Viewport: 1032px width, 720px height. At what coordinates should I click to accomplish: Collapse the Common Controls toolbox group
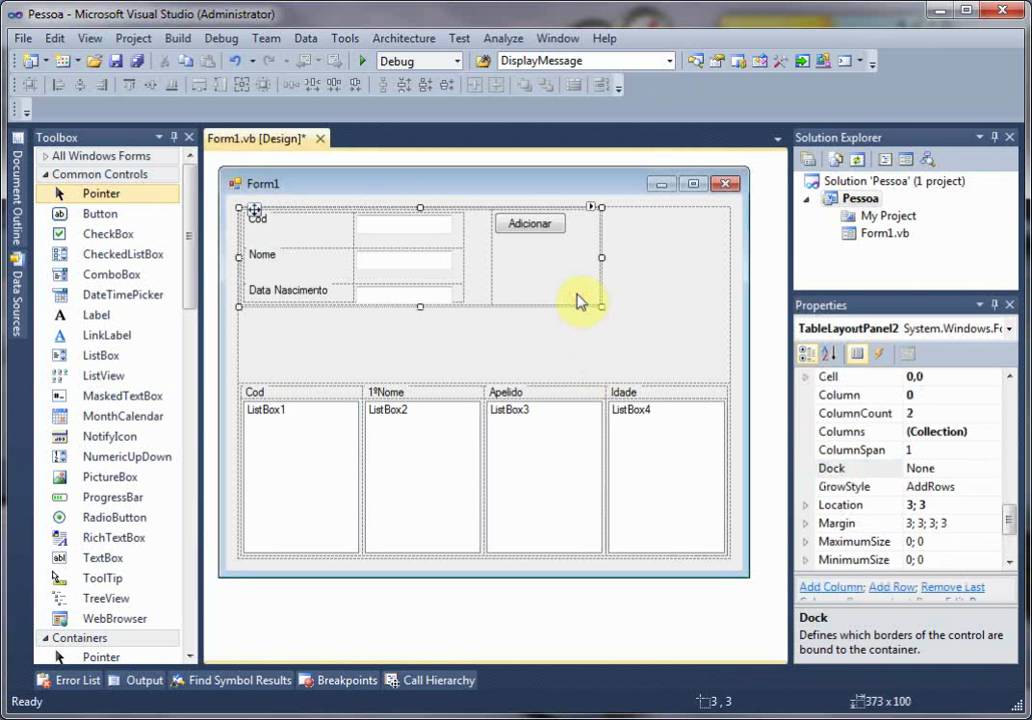coord(45,174)
